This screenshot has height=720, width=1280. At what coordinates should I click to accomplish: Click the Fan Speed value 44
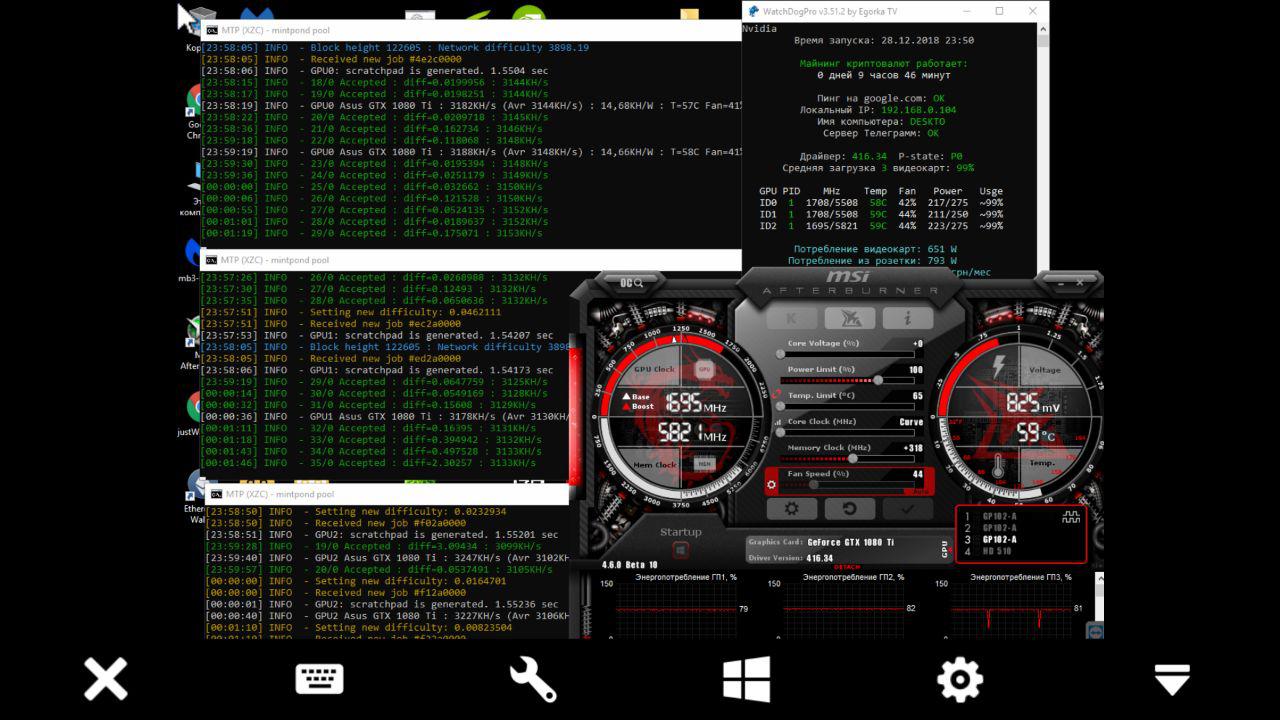click(917, 475)
